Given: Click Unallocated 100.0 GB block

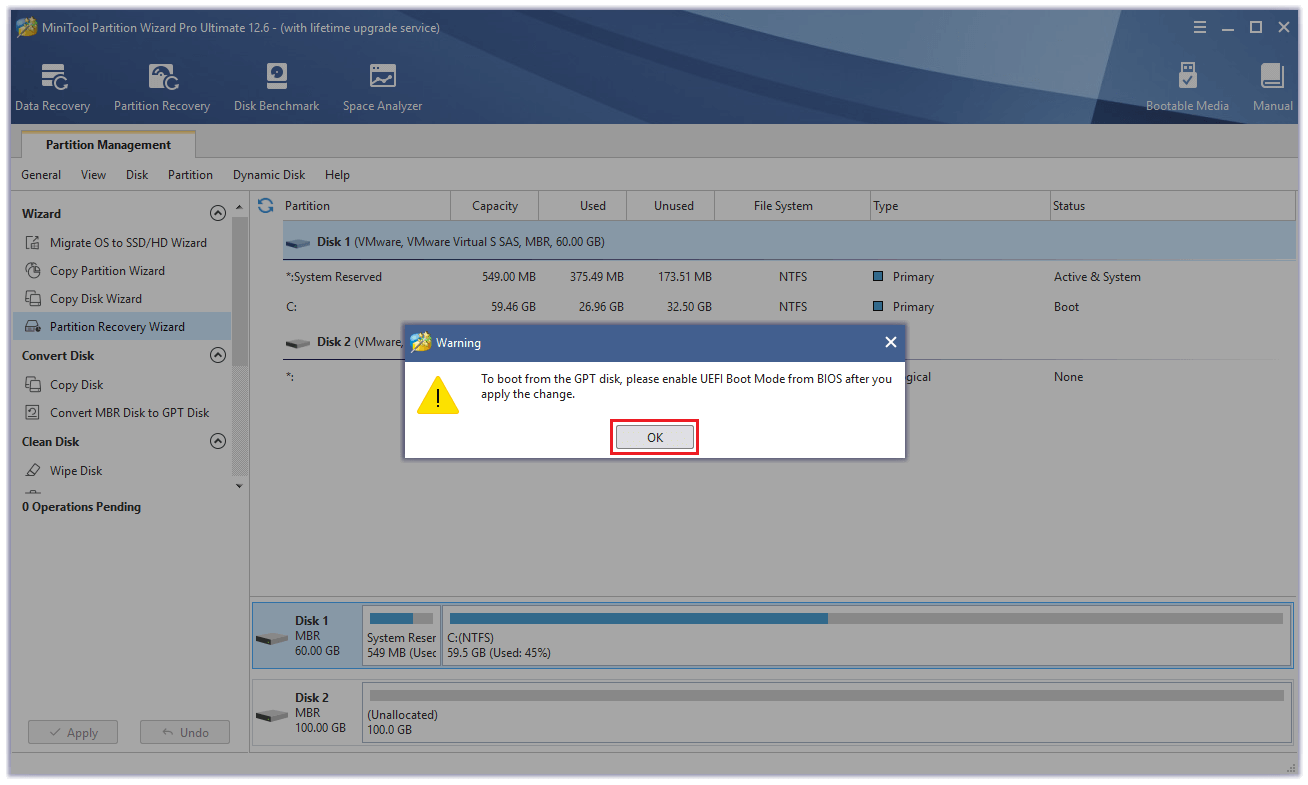Looking at the screenshot, I should [x=826, y=712].
